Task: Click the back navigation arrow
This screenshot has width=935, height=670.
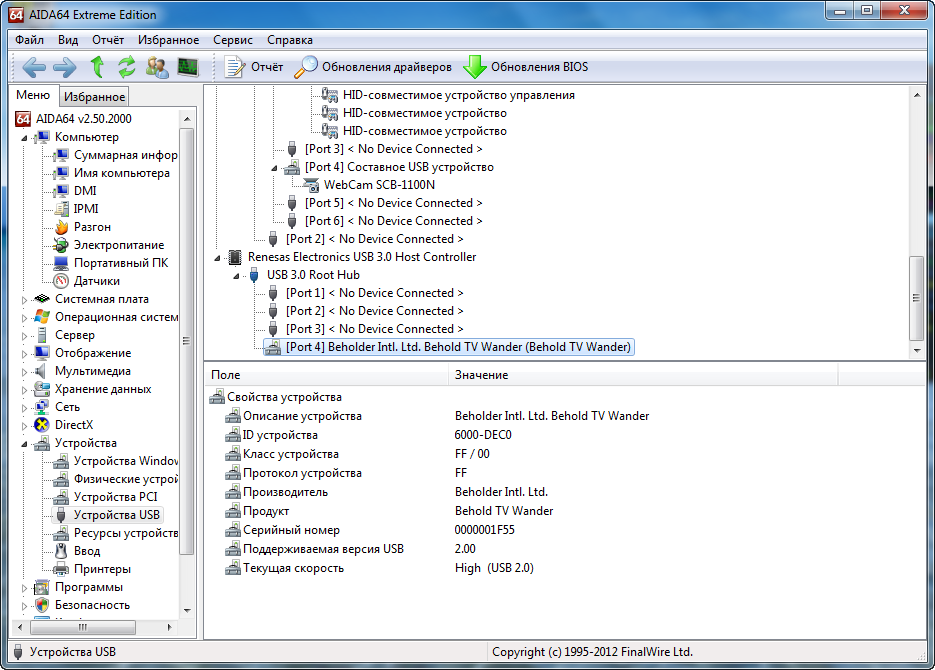Action: [x=34, y=67]
